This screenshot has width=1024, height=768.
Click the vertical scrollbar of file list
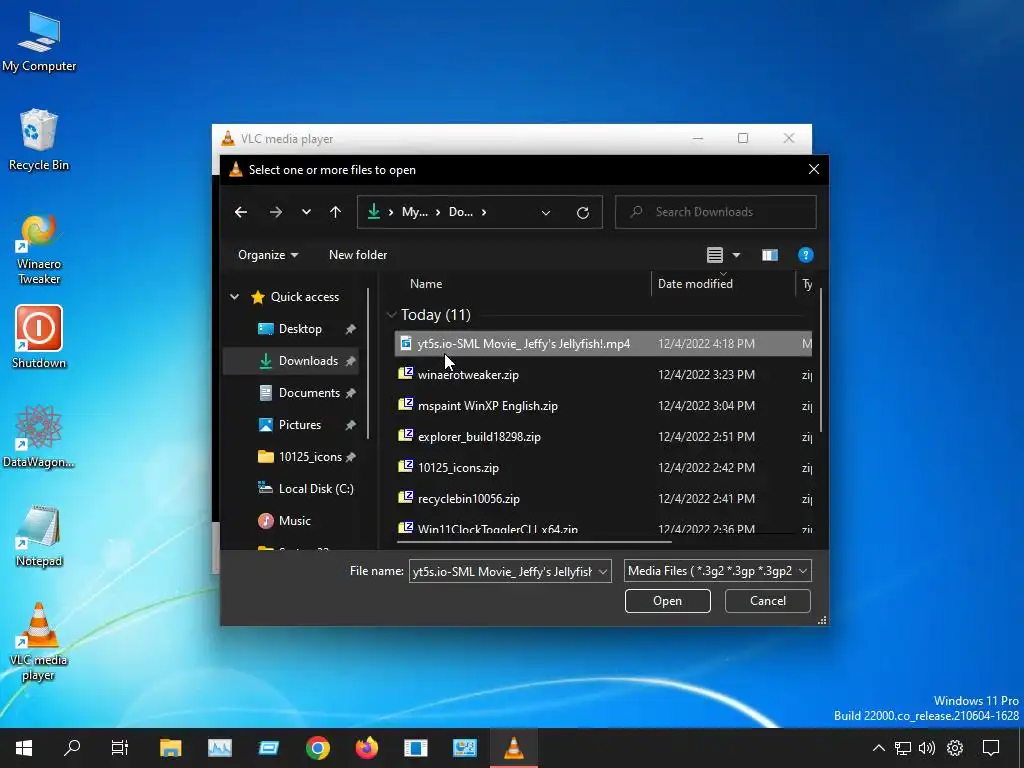[820, 360]
